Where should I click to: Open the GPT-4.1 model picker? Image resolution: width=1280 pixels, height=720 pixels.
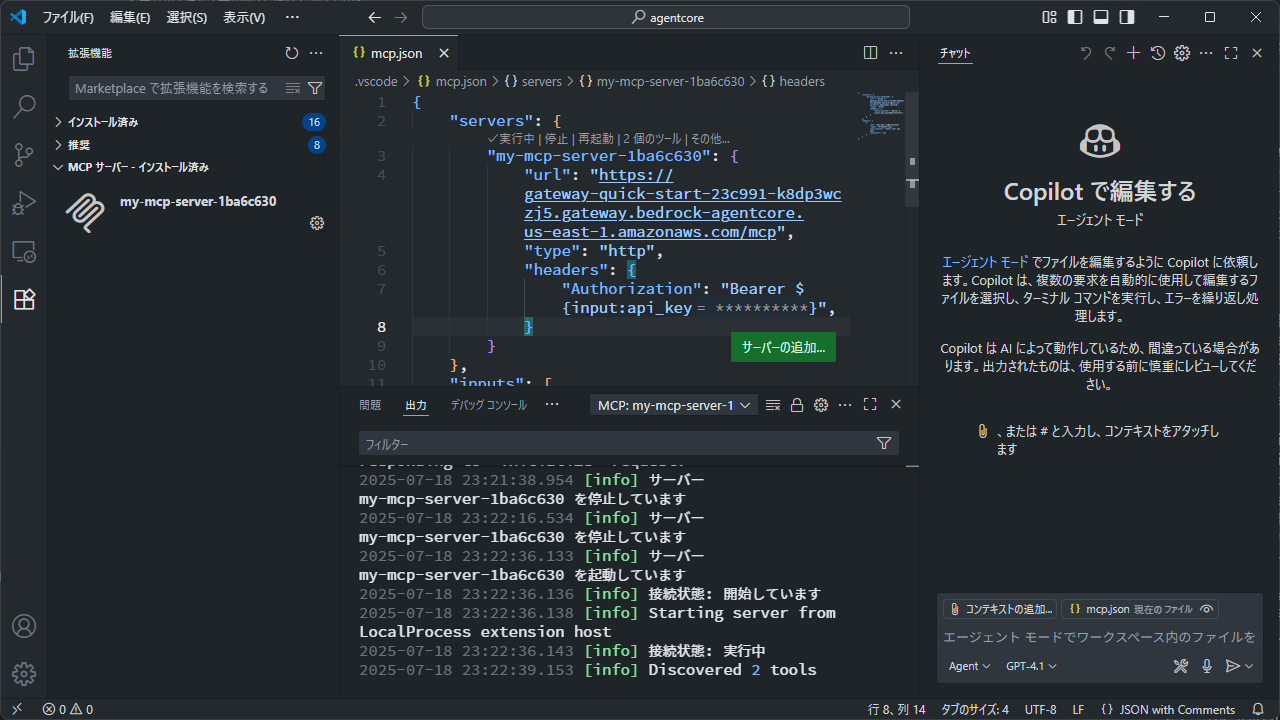click(1031, 666)
